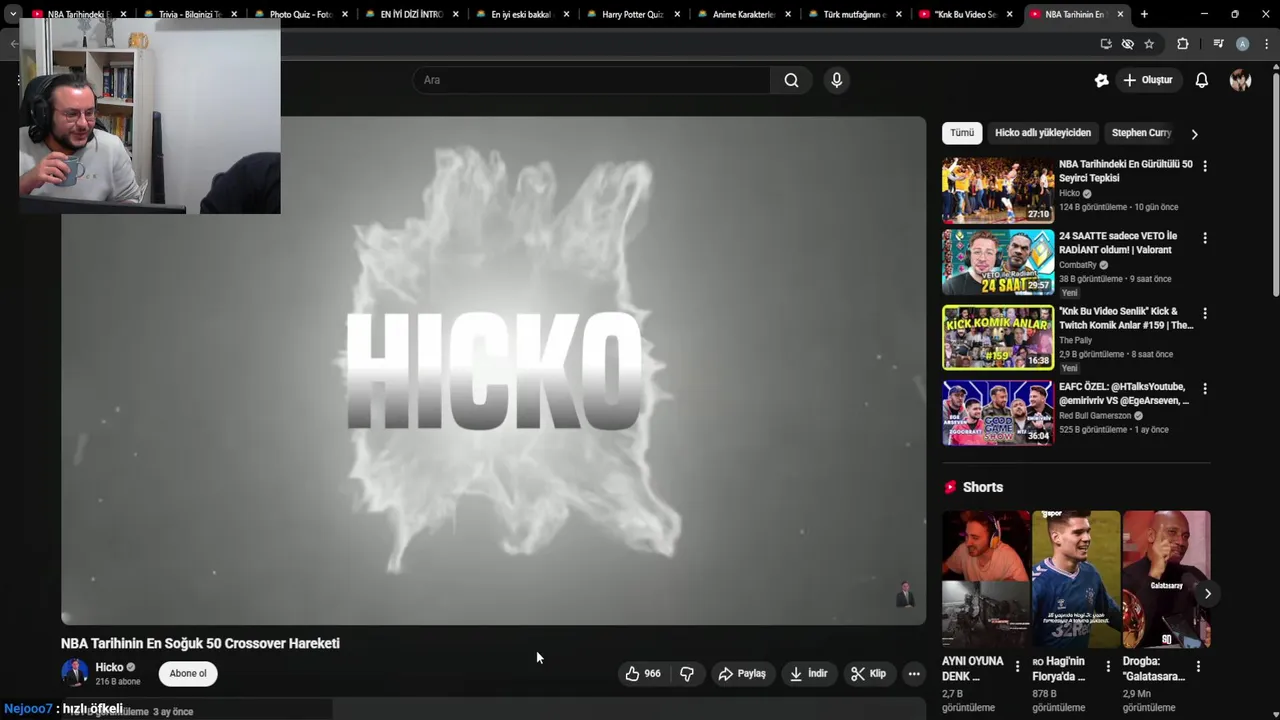
Task: Click the Paylaş share button
Action: click(742, 674)
